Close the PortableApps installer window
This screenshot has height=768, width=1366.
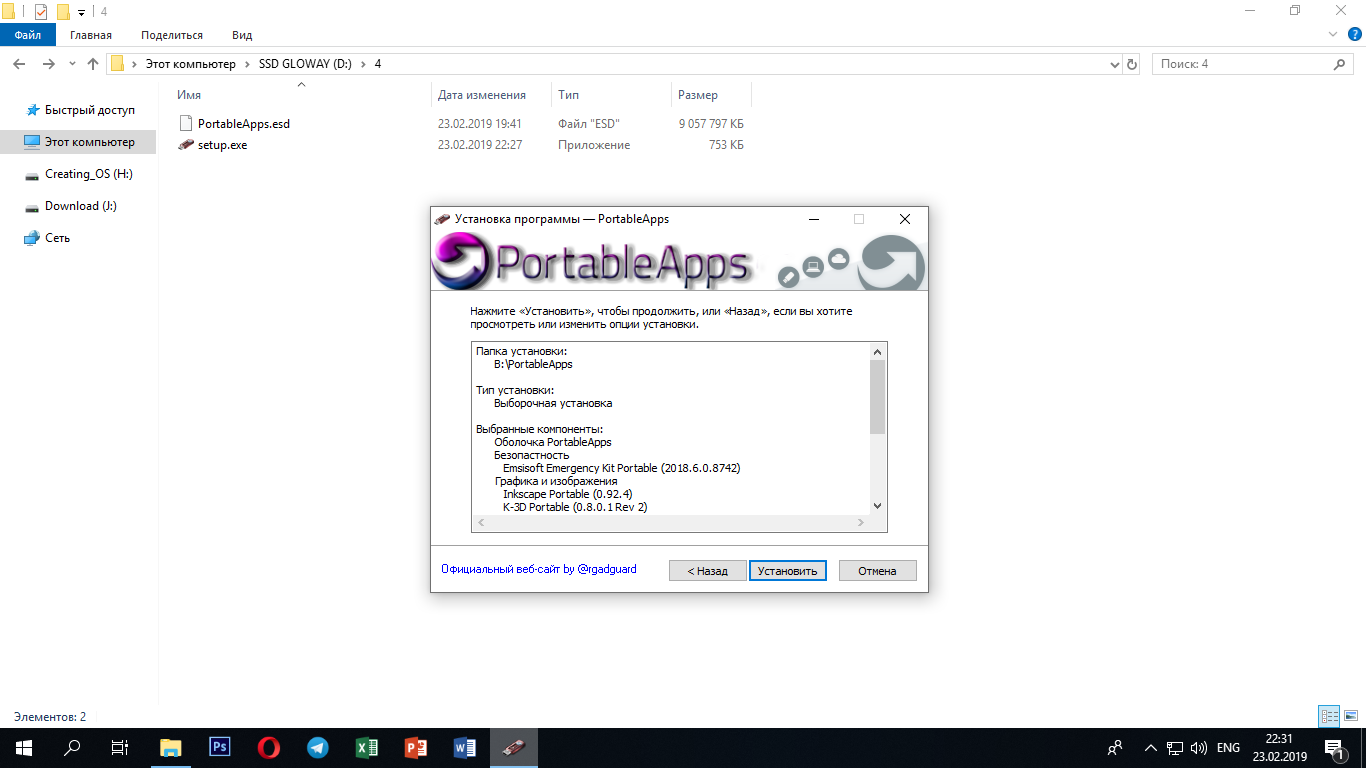pos(904,219)
